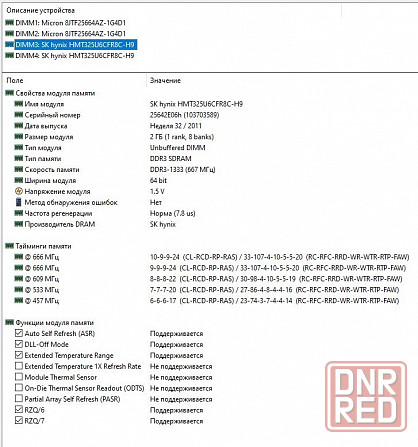Click icon of 'Функции модуля памяти' group
Image resolution: width=418 pixels, height=447 pixels.
(x=10, y=322)
